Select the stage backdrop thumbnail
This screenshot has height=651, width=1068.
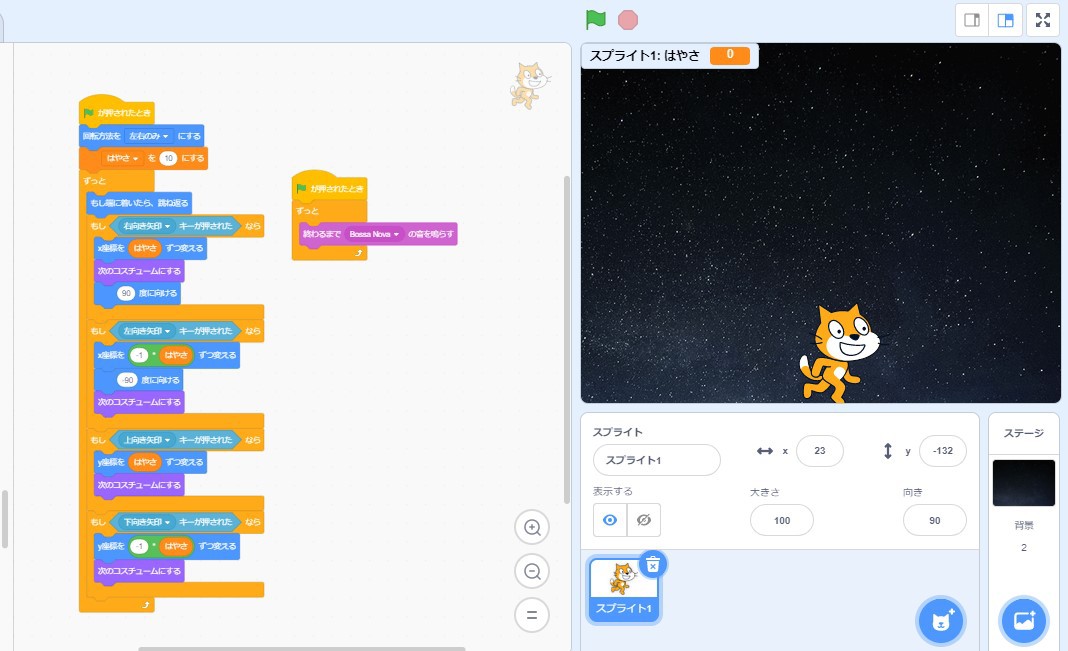point(1023,483)
